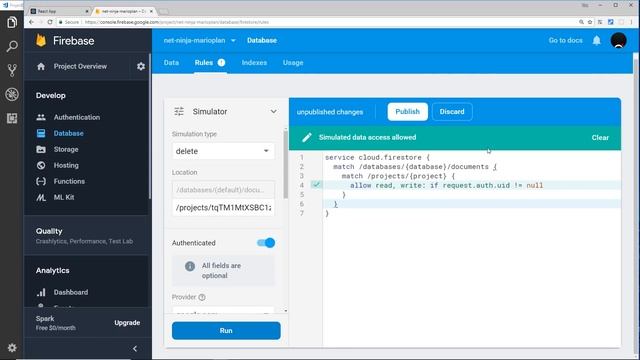Viewport: 640px width, 360px height.
Task: Click the match /projects/{project} line
Action: coord(398,176)
